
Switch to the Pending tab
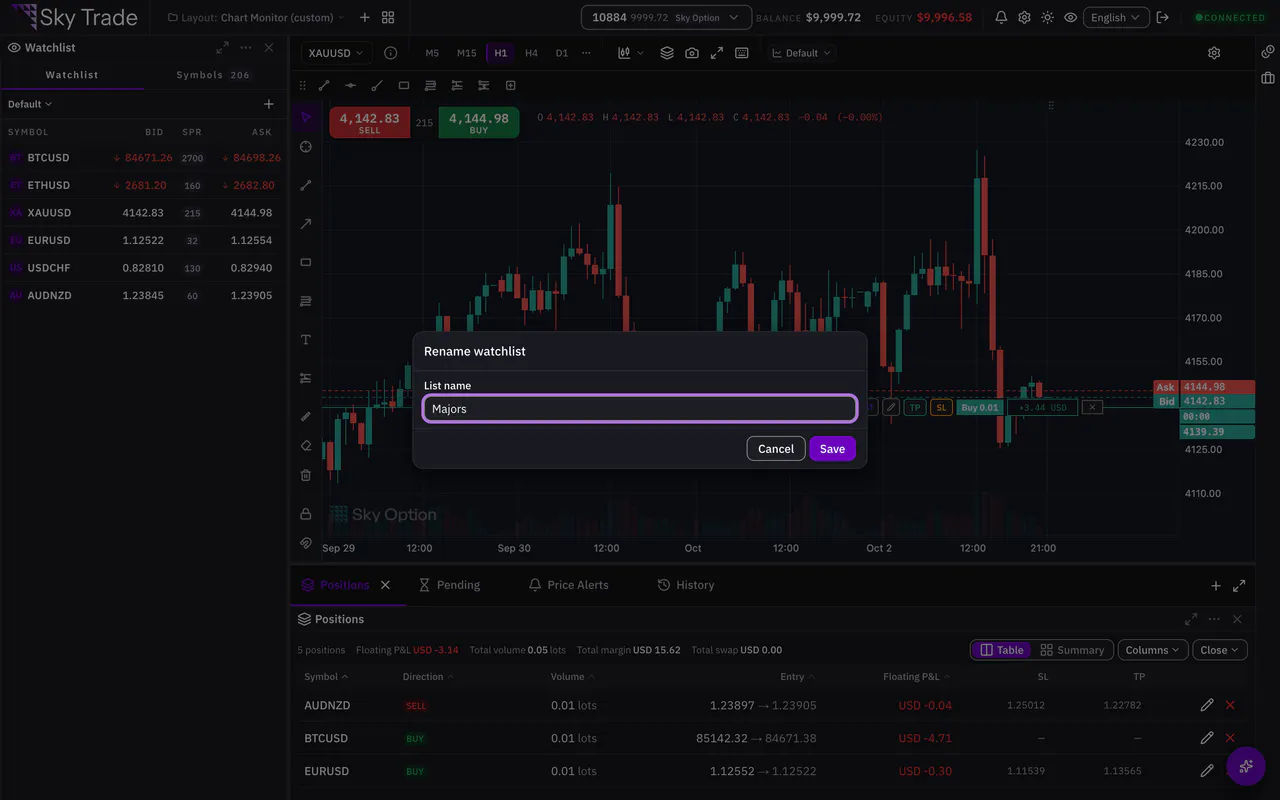click(x=449, y=585)
